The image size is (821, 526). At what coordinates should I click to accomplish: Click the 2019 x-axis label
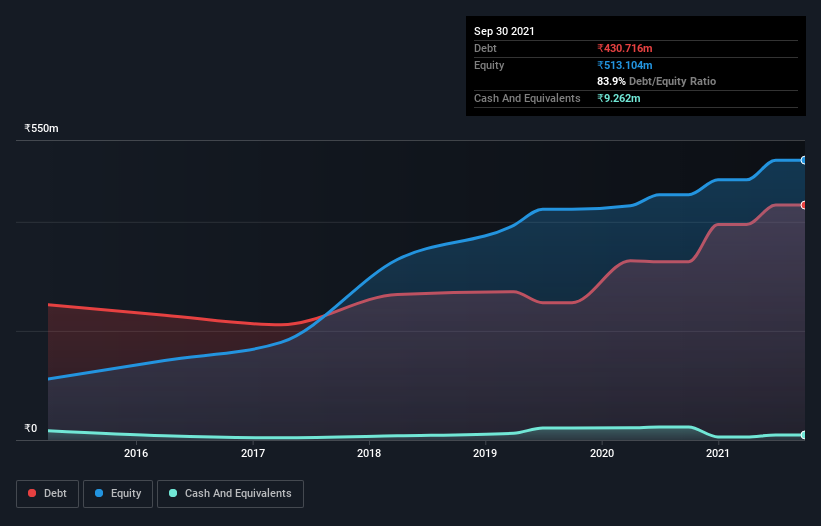[x=485, y=453]
